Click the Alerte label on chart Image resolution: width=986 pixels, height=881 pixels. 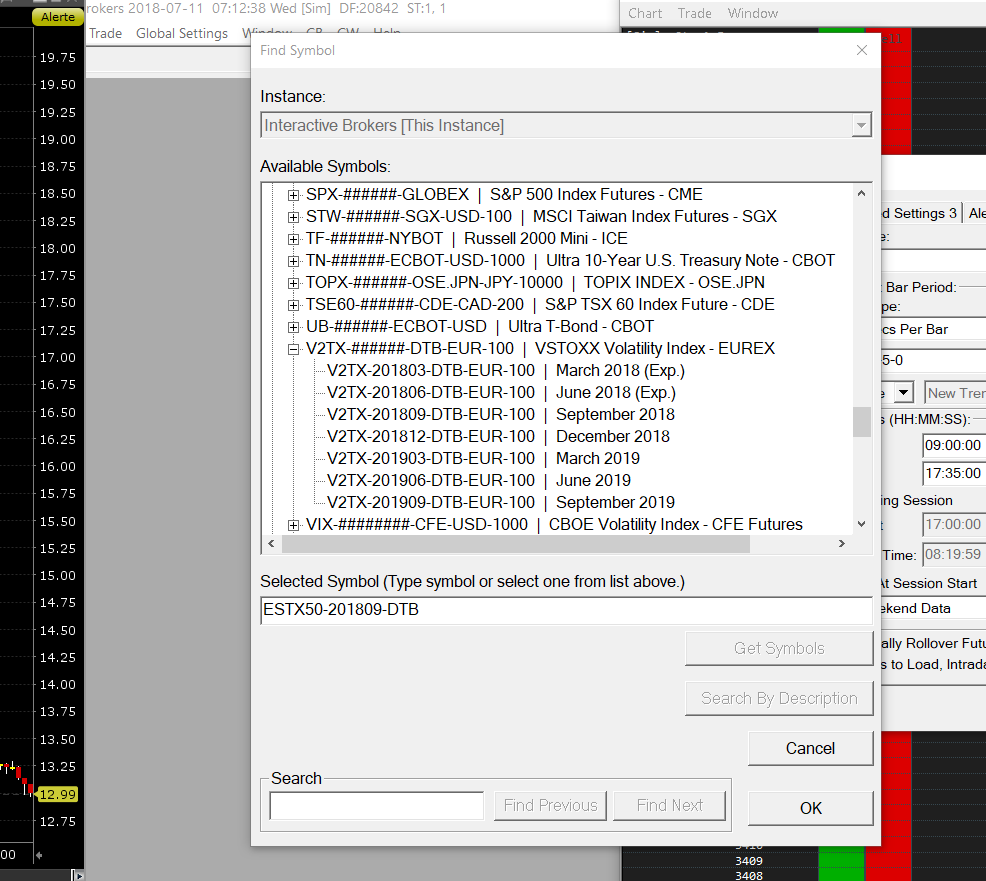click(58, 17)
